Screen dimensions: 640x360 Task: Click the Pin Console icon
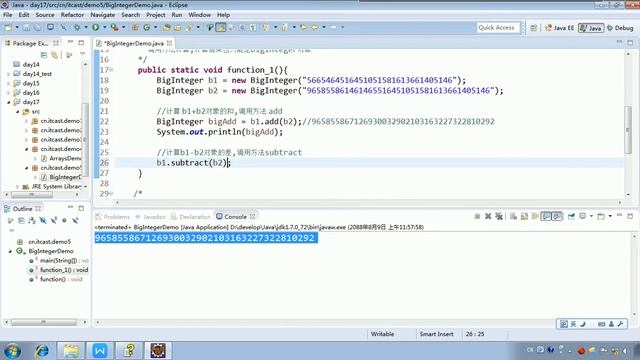coord(571,216)
